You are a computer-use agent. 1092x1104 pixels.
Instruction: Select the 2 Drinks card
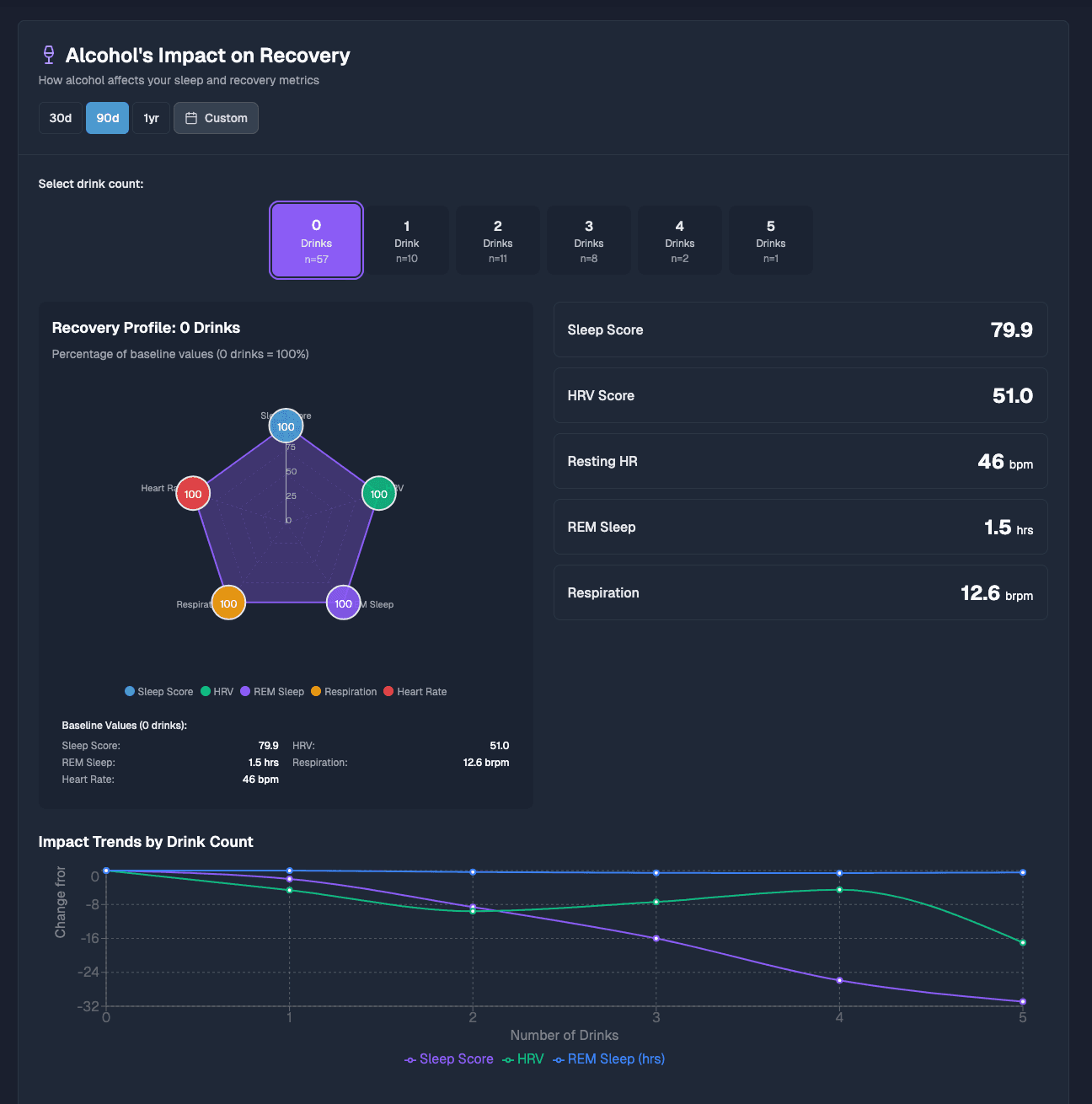pos(498,240)
